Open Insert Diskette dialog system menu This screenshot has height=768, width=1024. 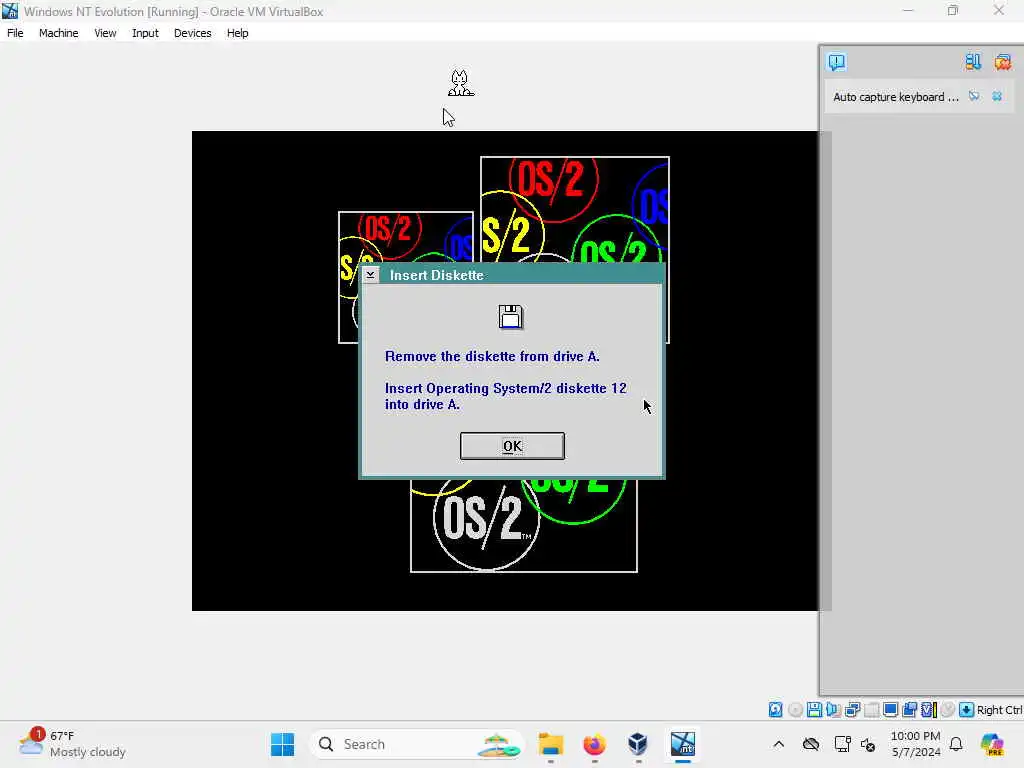[x=370, y=275]
